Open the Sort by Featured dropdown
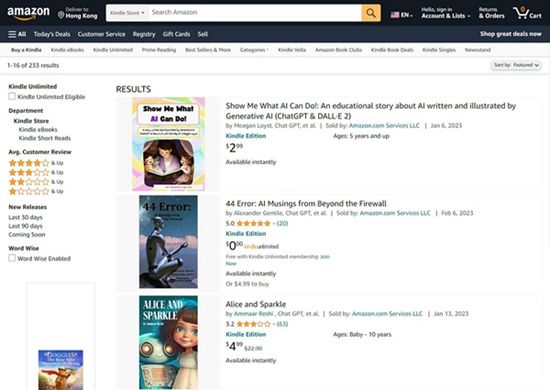The height and width of the screenshot is (390, 550). [516, 65]
